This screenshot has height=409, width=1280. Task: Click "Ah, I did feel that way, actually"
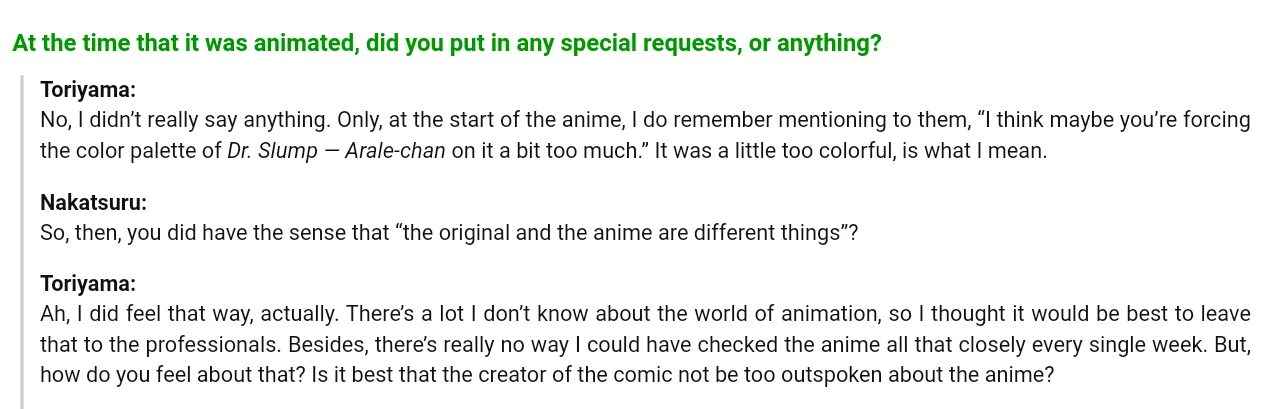tap(190, 314)
